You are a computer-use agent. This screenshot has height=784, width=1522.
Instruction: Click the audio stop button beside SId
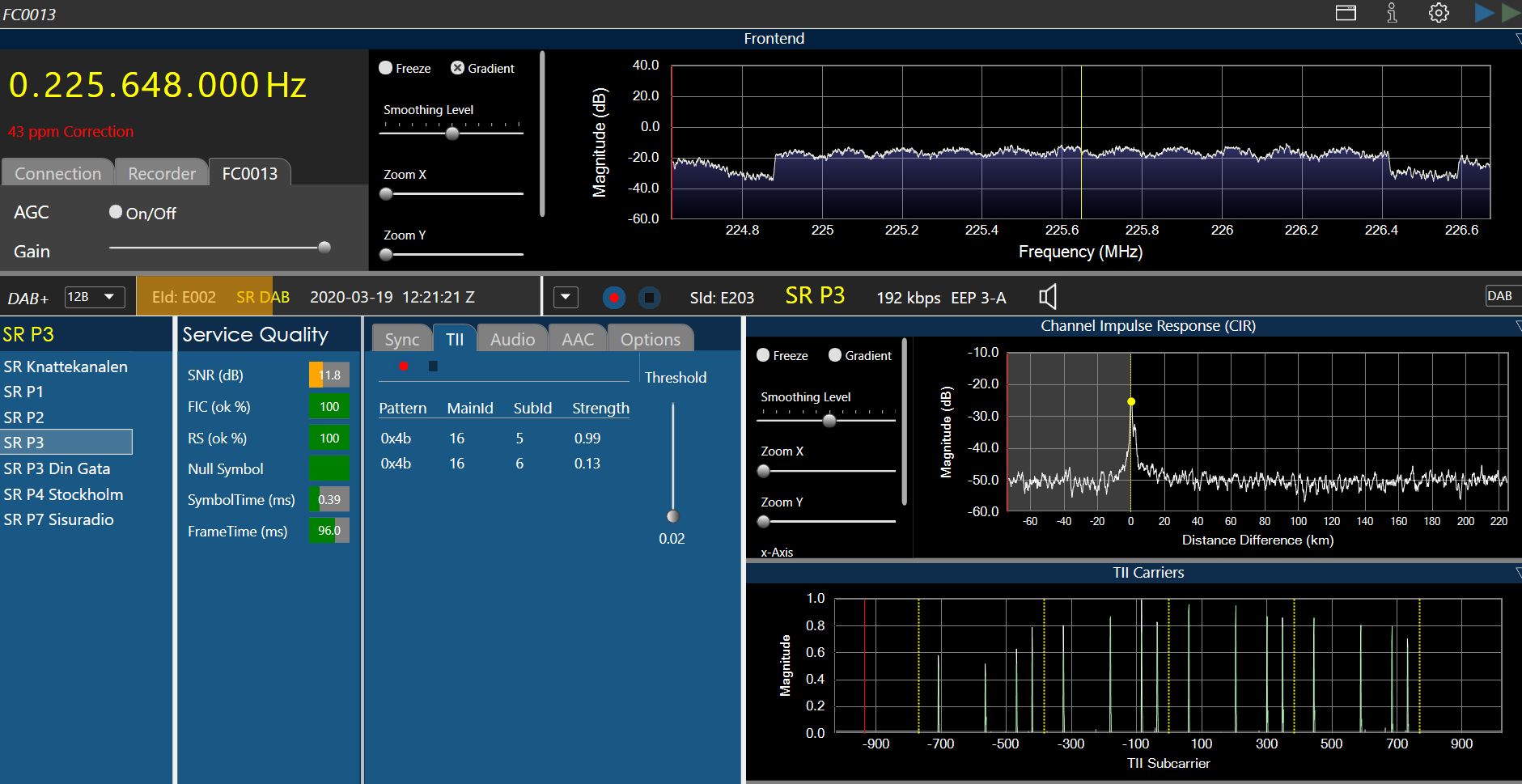pos(649,298)
